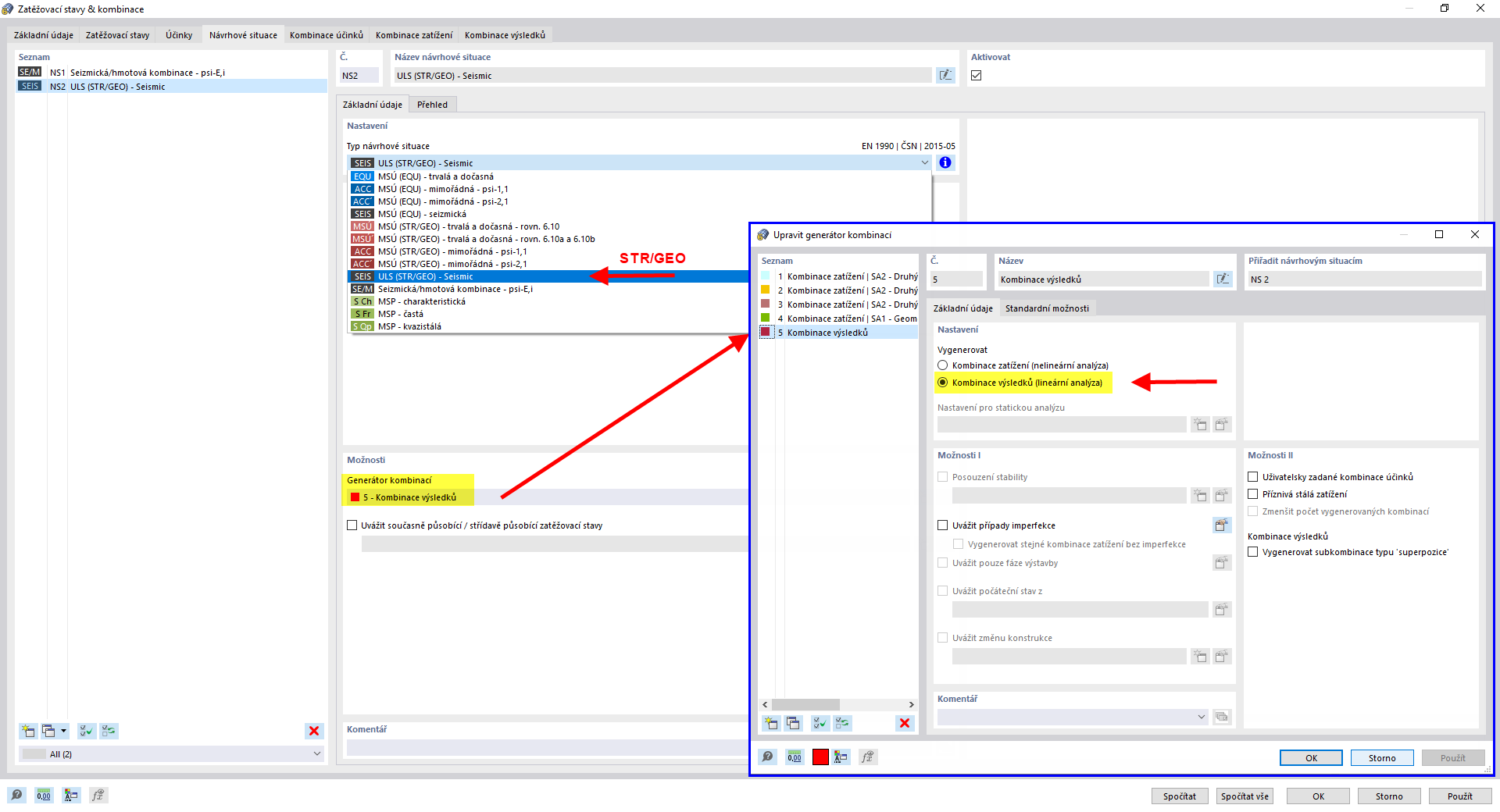Open the 'Přehled' sub-tab

pos(432,105)
